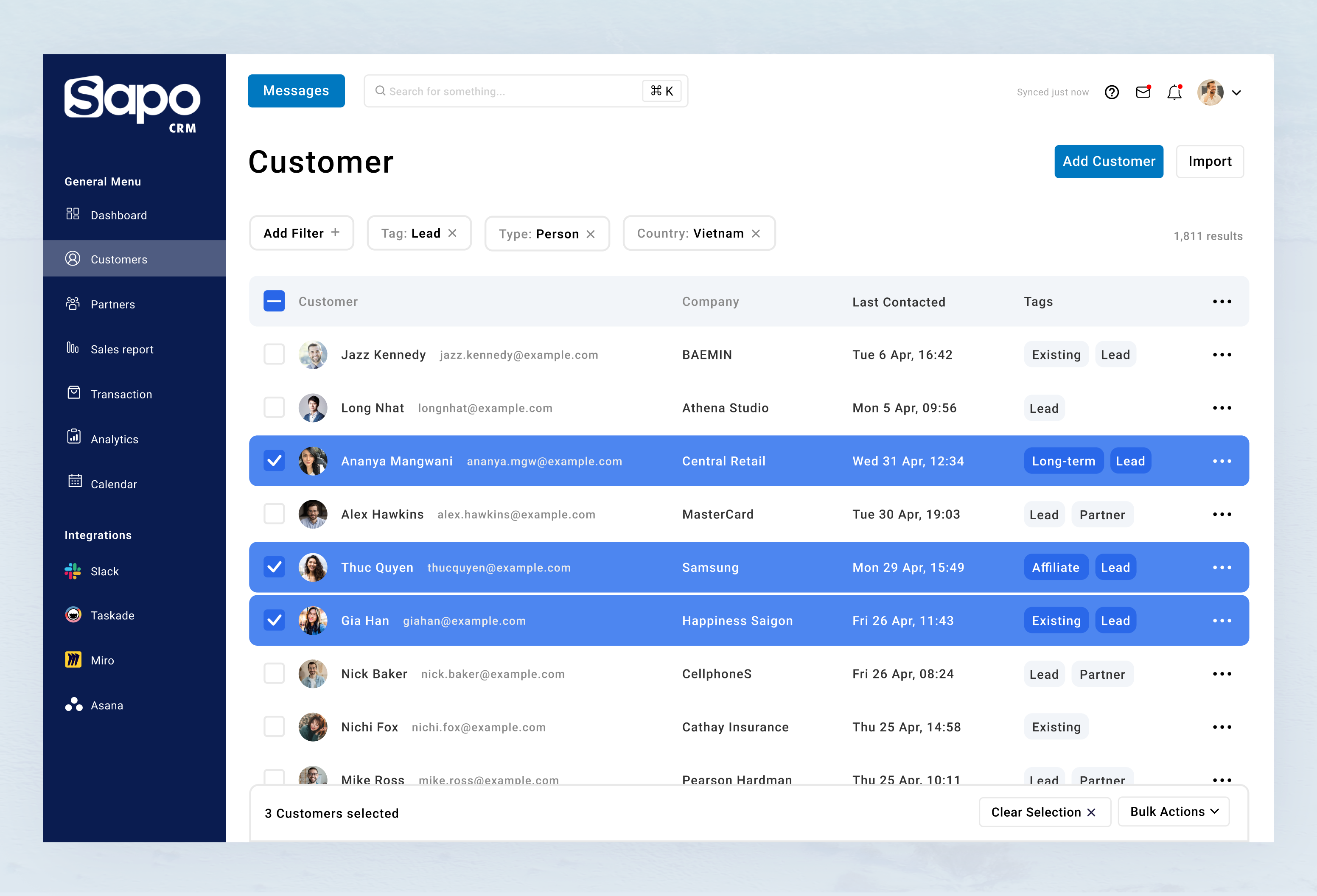Click the Slack integration icon
The width and height of the screenshot is (1317, 896).
tap(73, 571)
